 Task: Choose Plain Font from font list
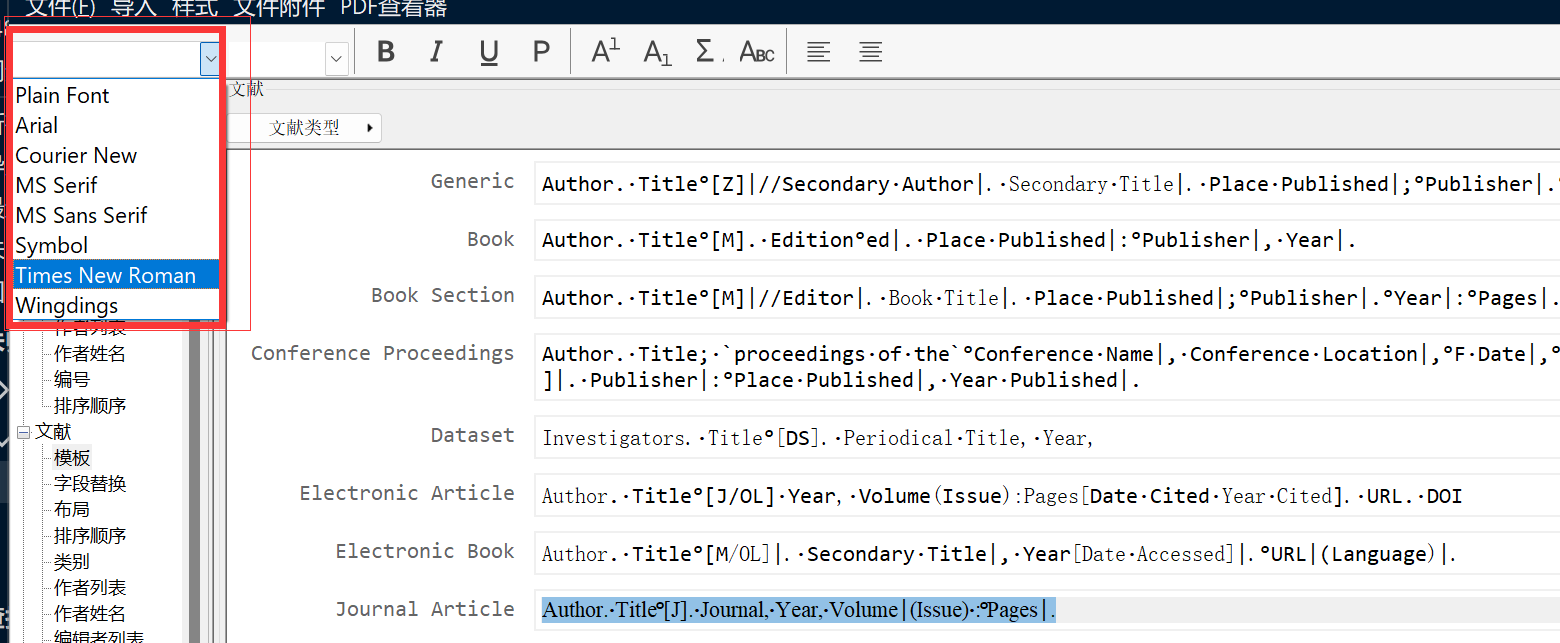coord(116,95)
